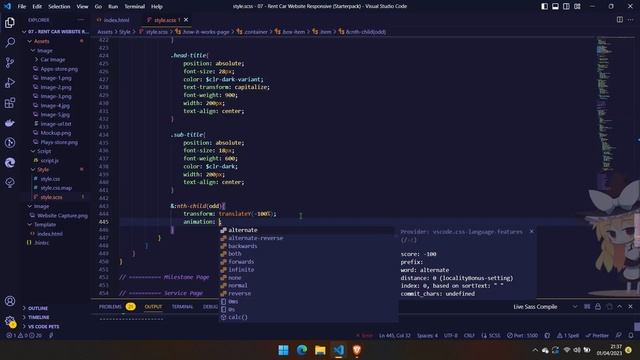Open the Manage gear icon
640x360 pixels.
10,321
